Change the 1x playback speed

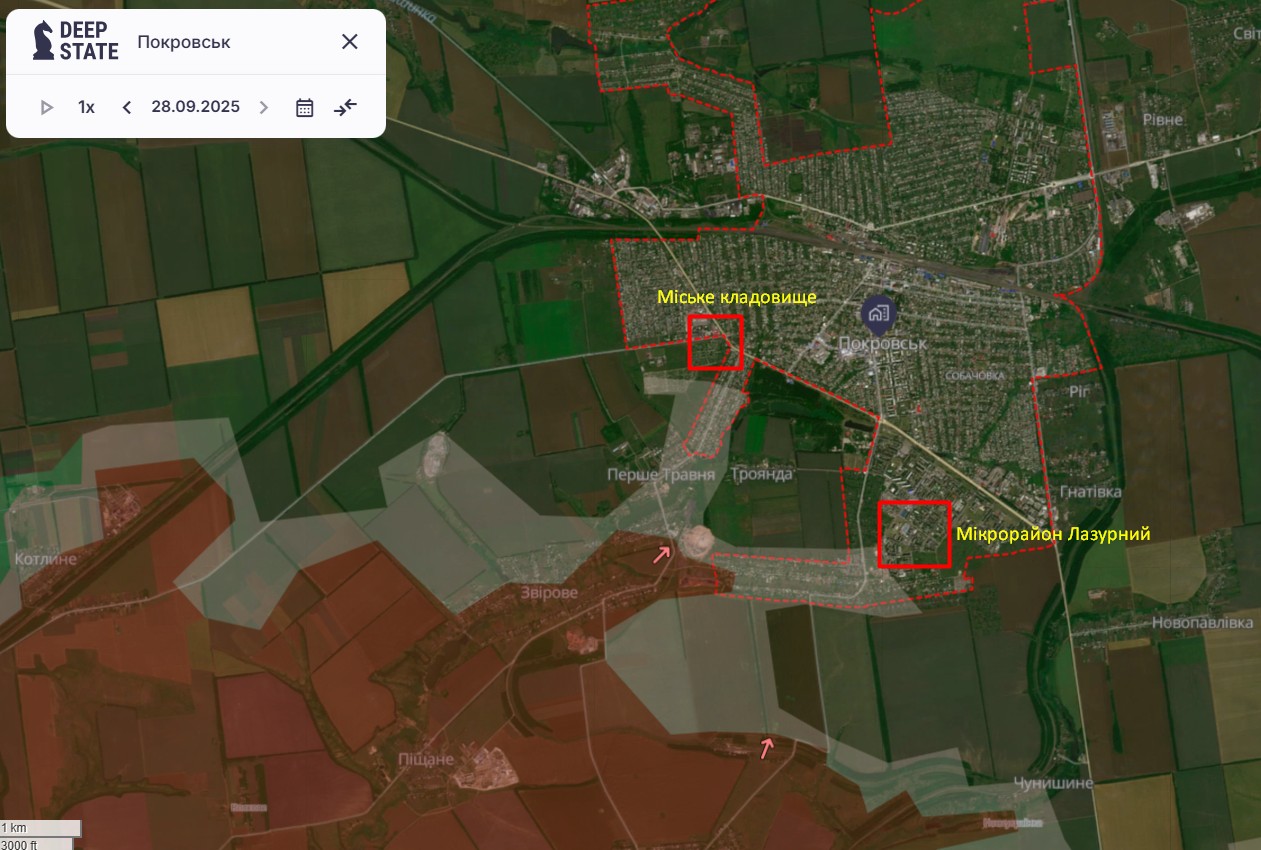tap(87, 107)
